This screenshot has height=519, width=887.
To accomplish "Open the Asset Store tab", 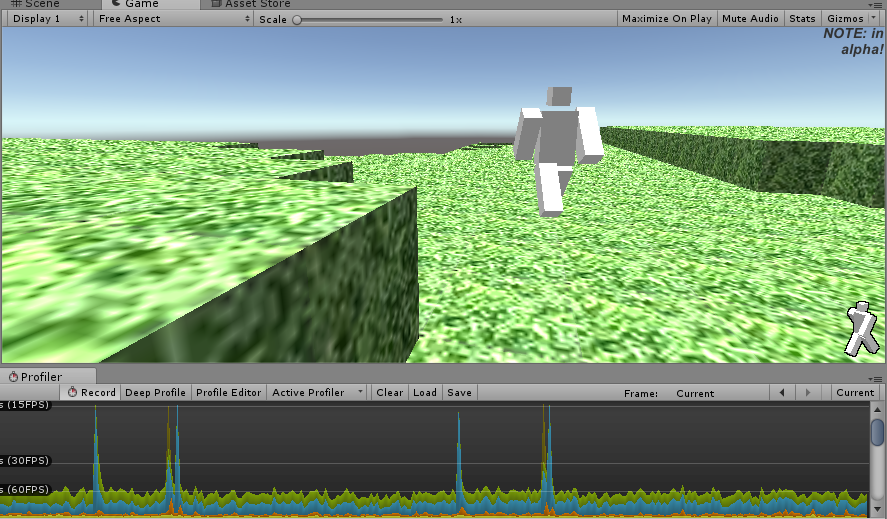I will point(256,4).
